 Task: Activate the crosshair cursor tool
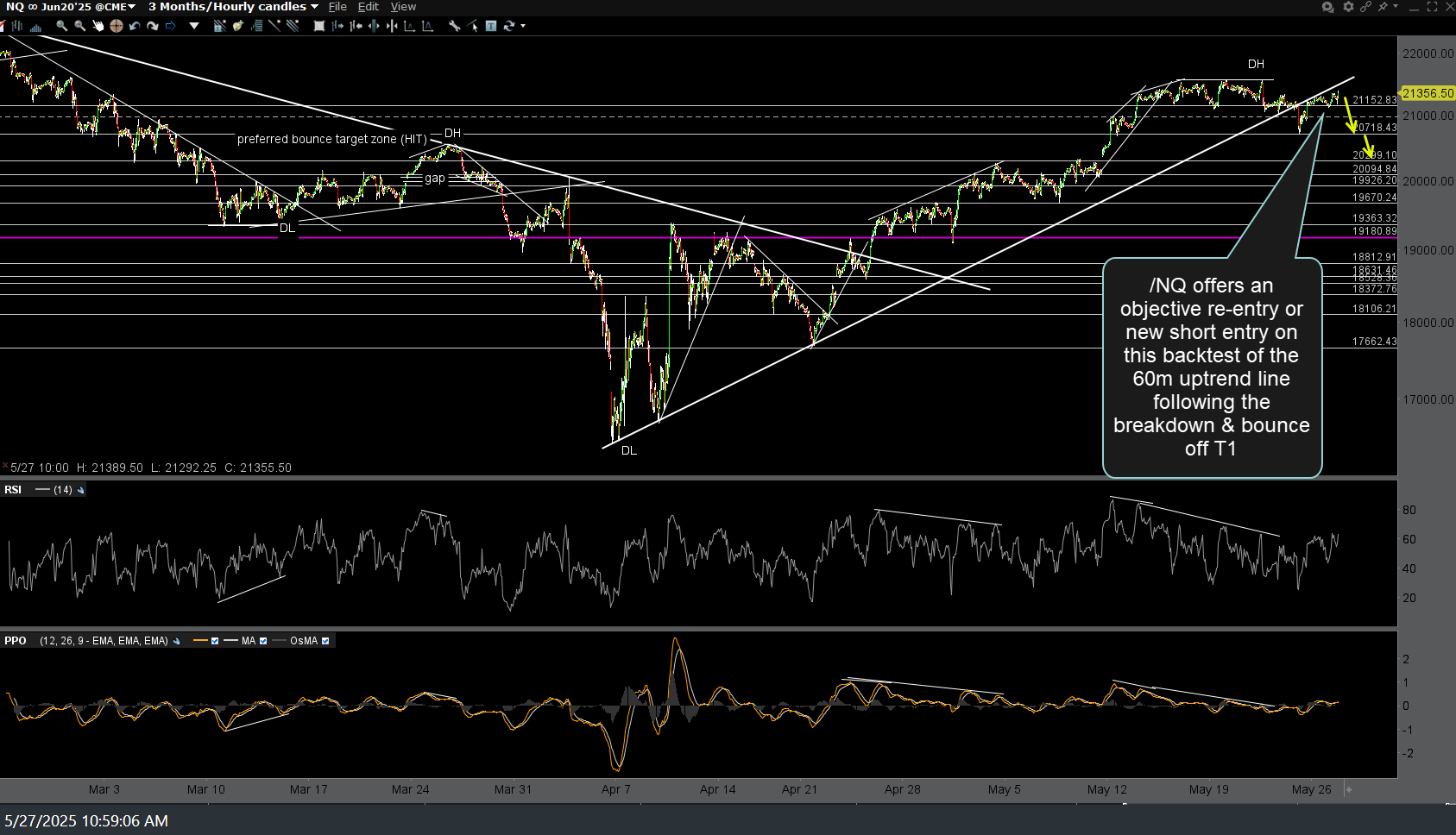pyautogui.click(x=117, y=26)
